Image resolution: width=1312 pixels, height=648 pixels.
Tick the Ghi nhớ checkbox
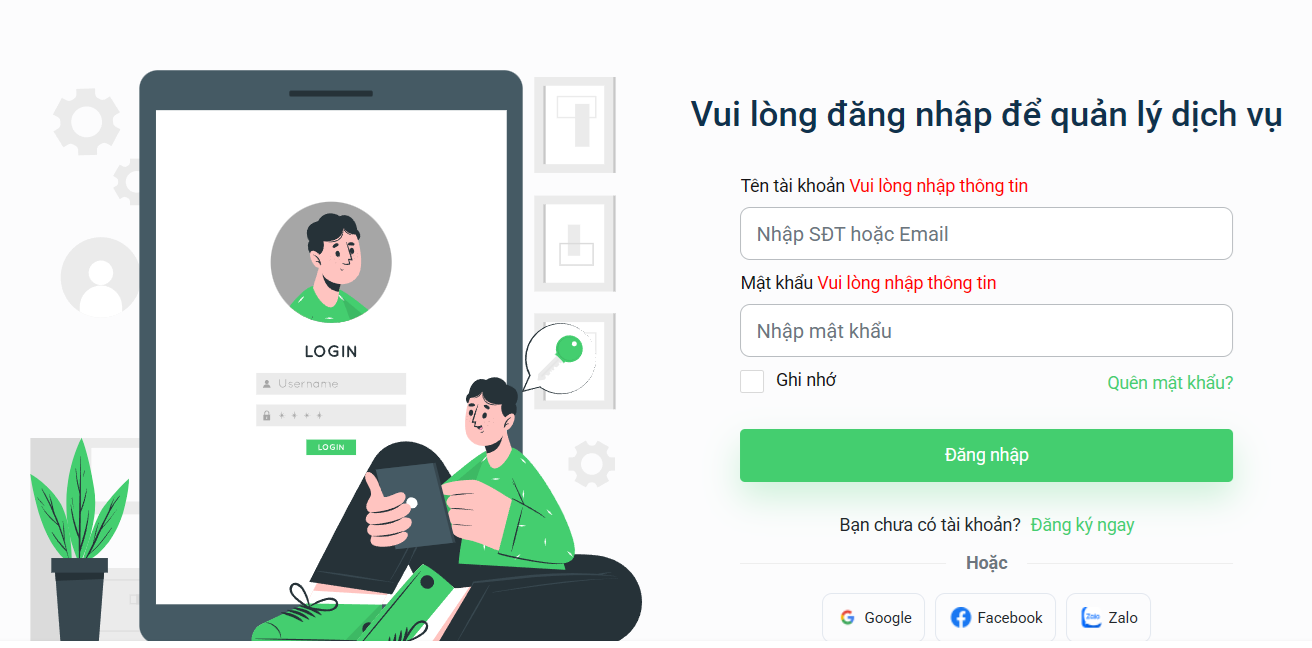click(752, 381)
